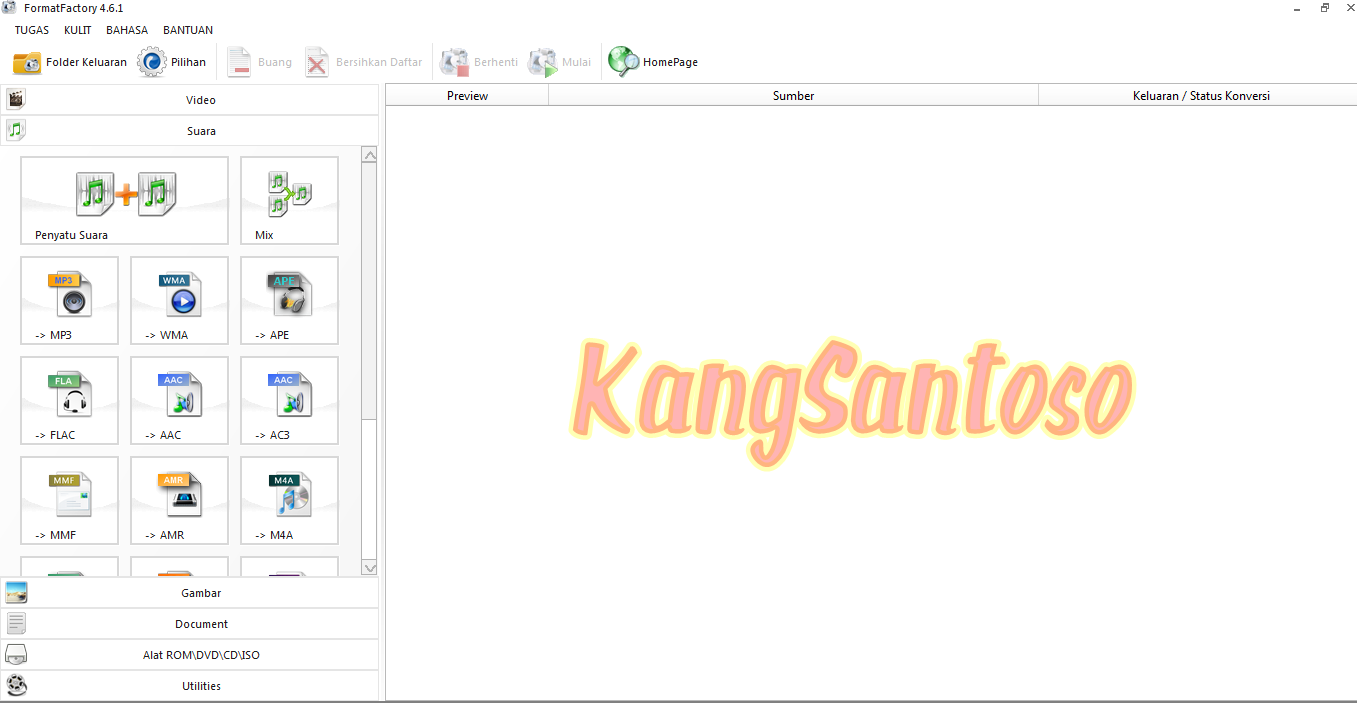
Task: Open the HomePage link
Action: point(653,62)
